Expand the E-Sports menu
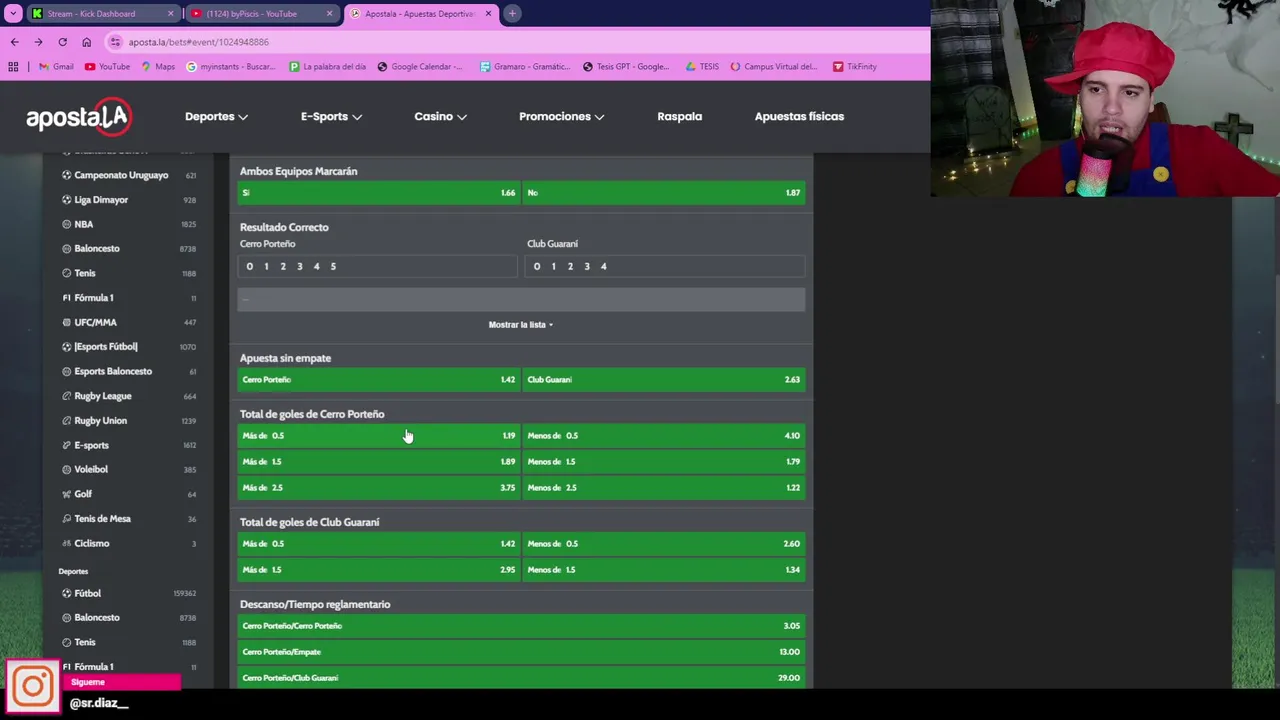The image size is (1280, 720). [x=331, y=116]
